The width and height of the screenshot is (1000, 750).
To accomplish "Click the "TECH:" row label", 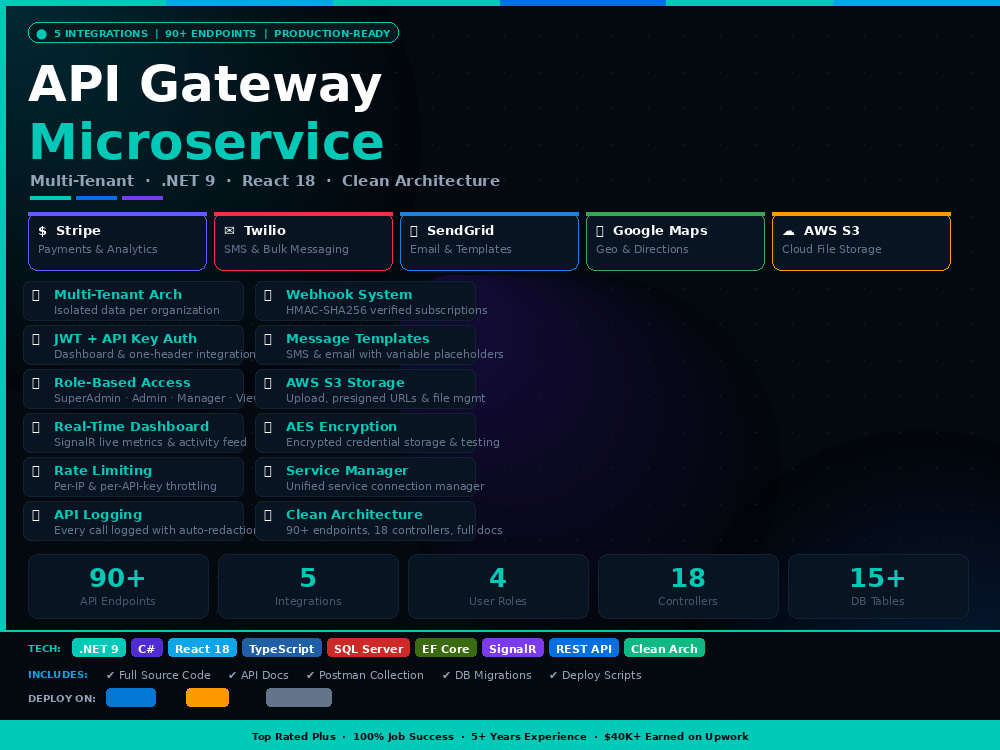I will pos(45,649).
